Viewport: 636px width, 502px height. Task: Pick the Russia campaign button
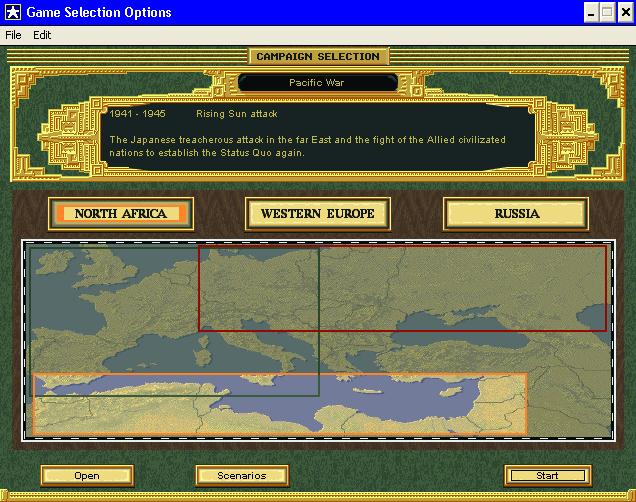(x=516, y=214)
